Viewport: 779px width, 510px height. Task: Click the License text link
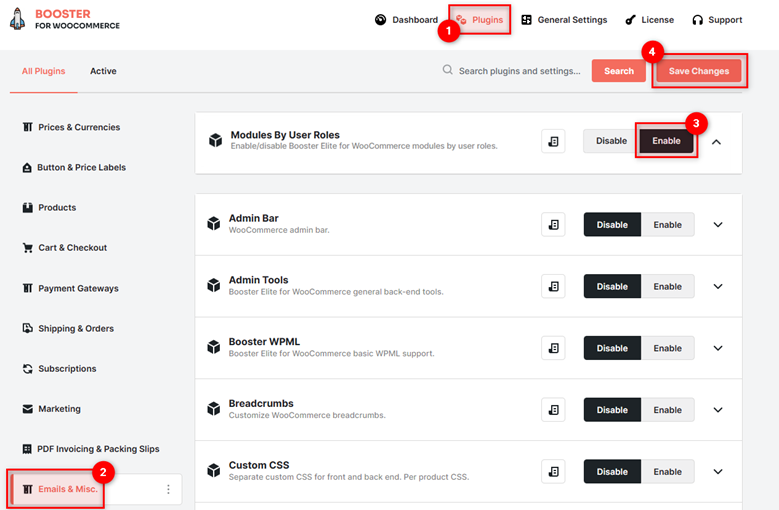click(x=657, y=20)
